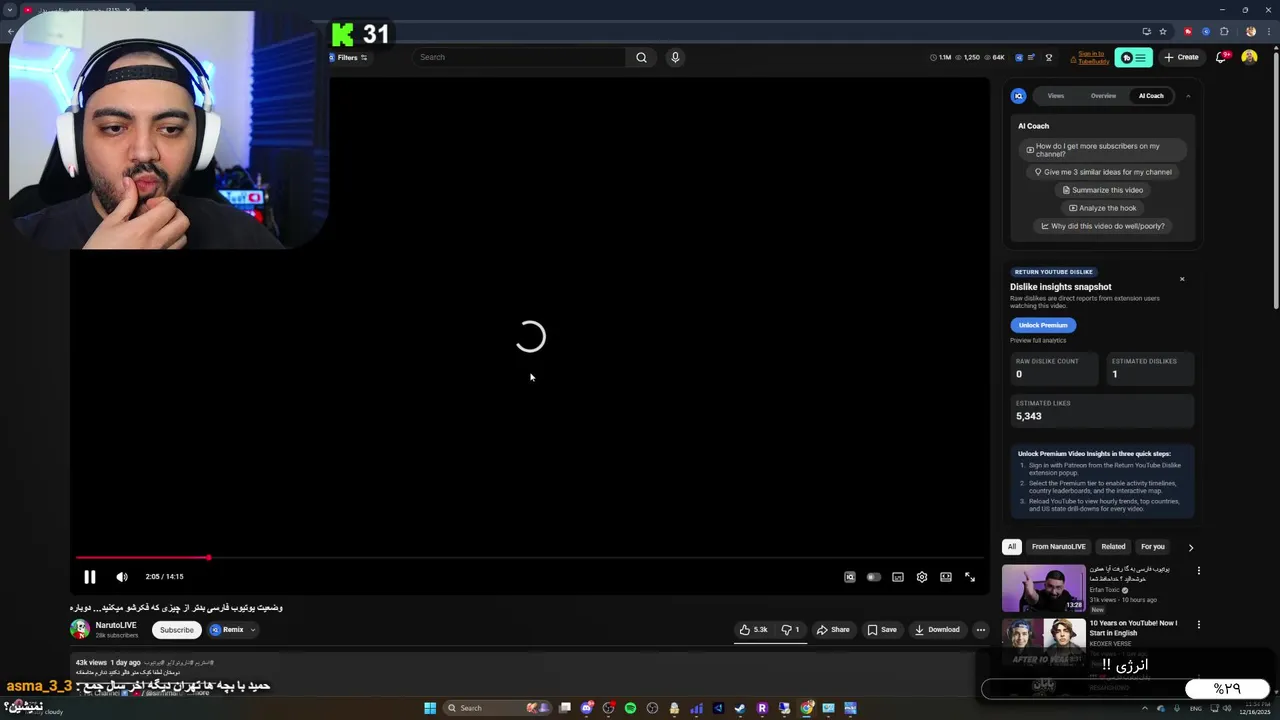Select For you filter chip
1280x720 pixels.
pyautogui.click(x=1153, y=547)
